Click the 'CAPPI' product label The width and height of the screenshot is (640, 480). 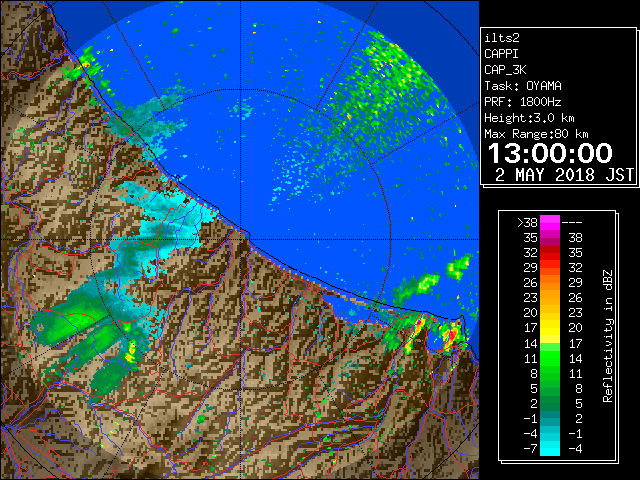click(501, 54)
